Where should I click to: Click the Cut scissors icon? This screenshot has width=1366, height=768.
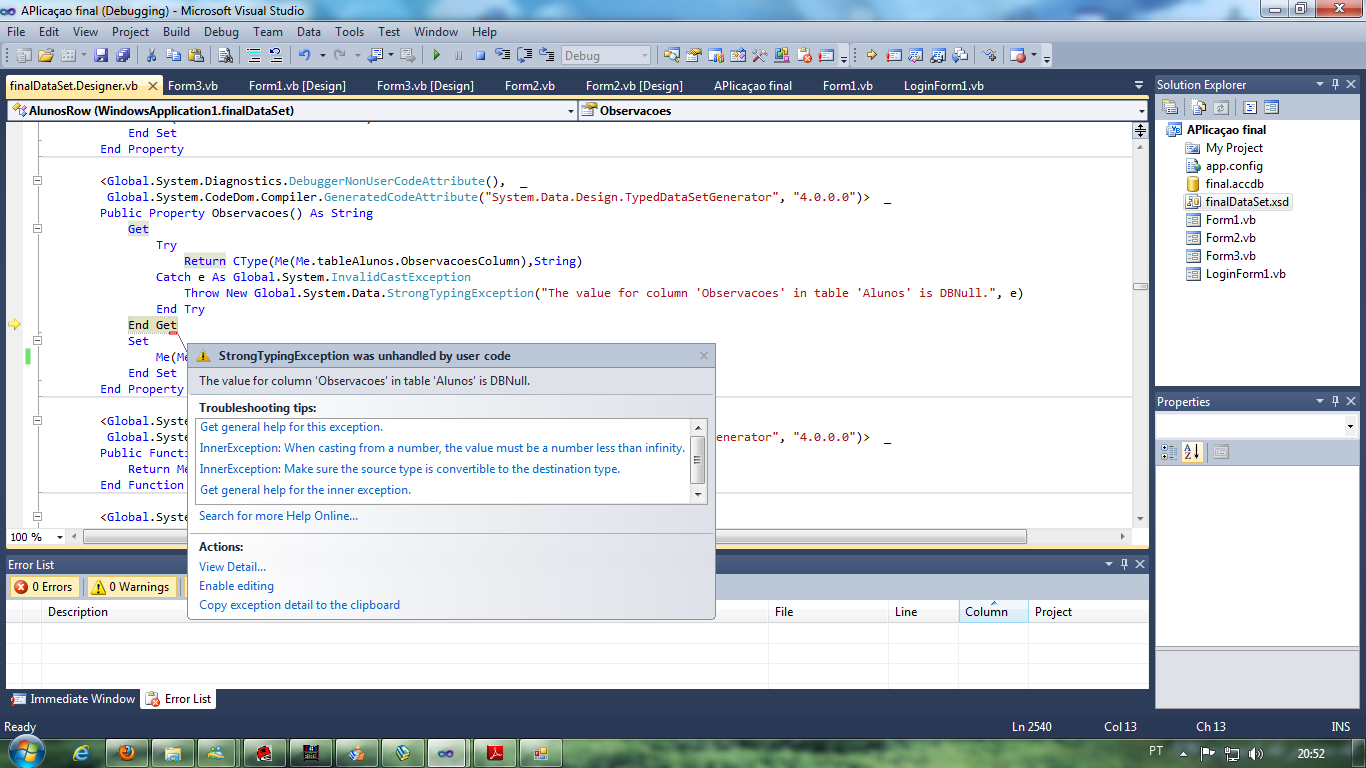pyautogui.click(x=151, y=56)
